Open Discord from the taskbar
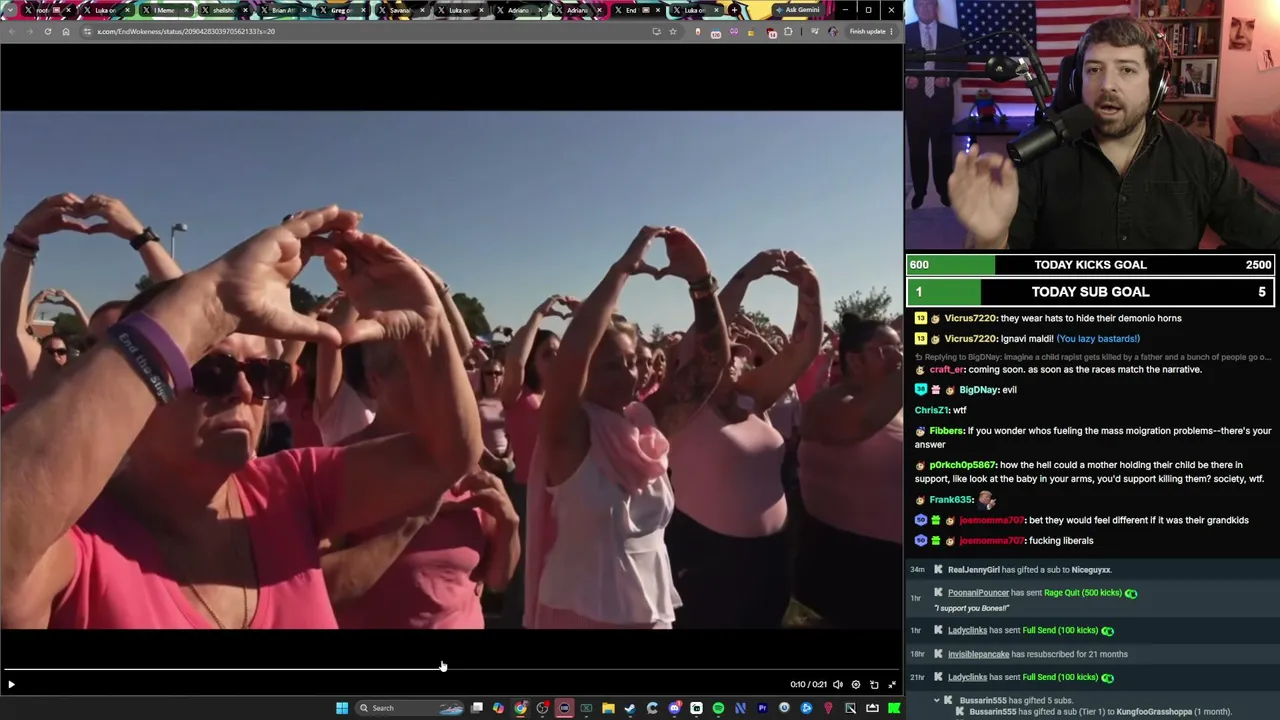Image resolution: width=1280 pixels, height=720 pixels. pos(674,708)
